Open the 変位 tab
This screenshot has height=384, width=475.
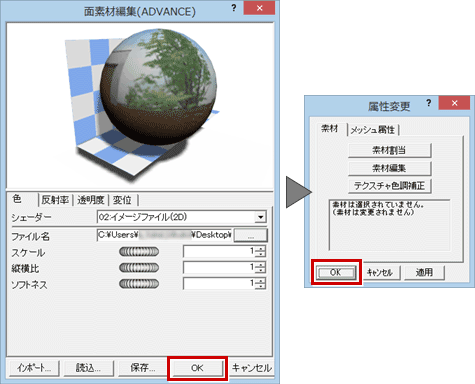coord(122,200)
